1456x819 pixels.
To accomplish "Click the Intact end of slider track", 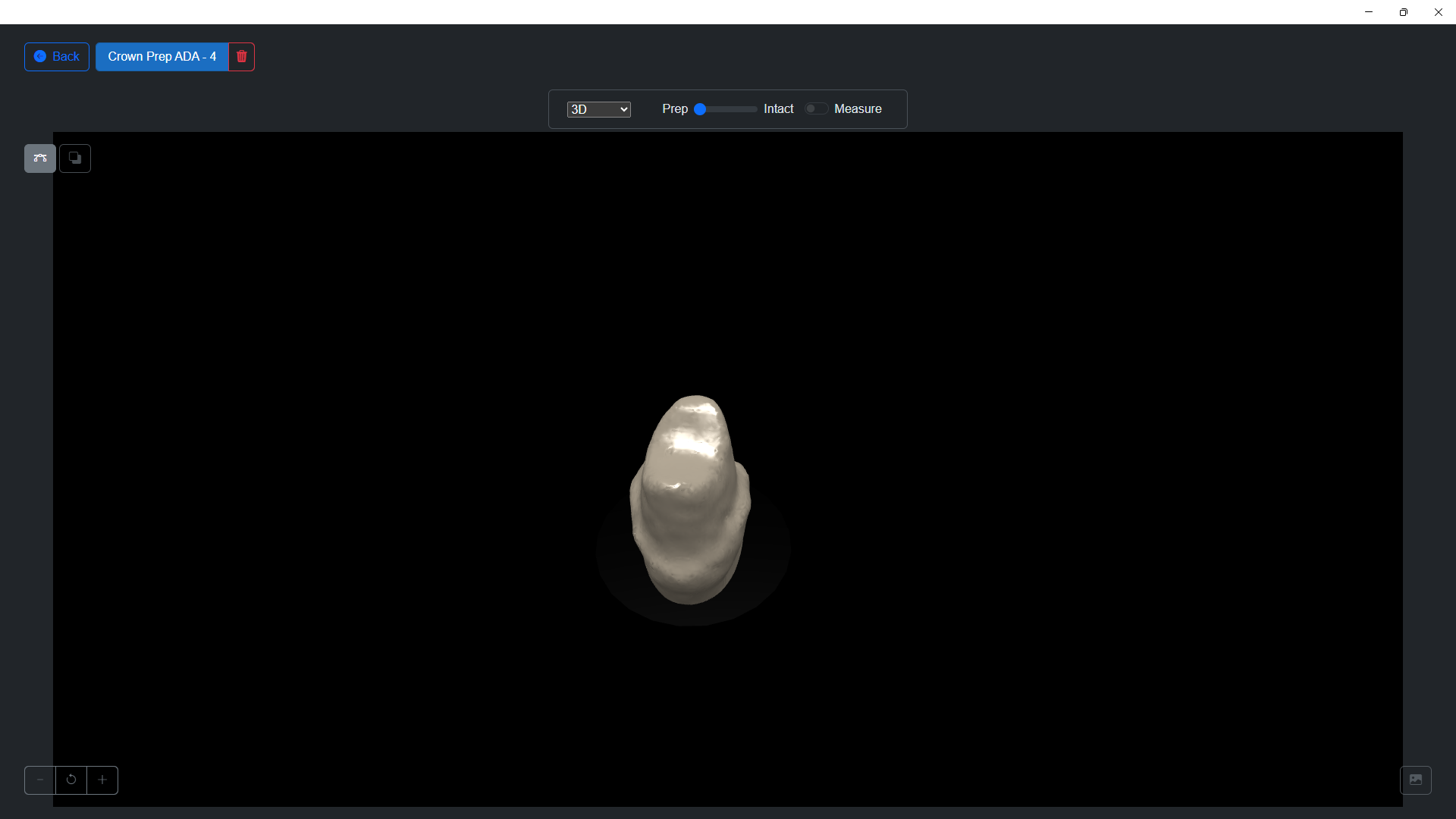I will coord(754,109).
